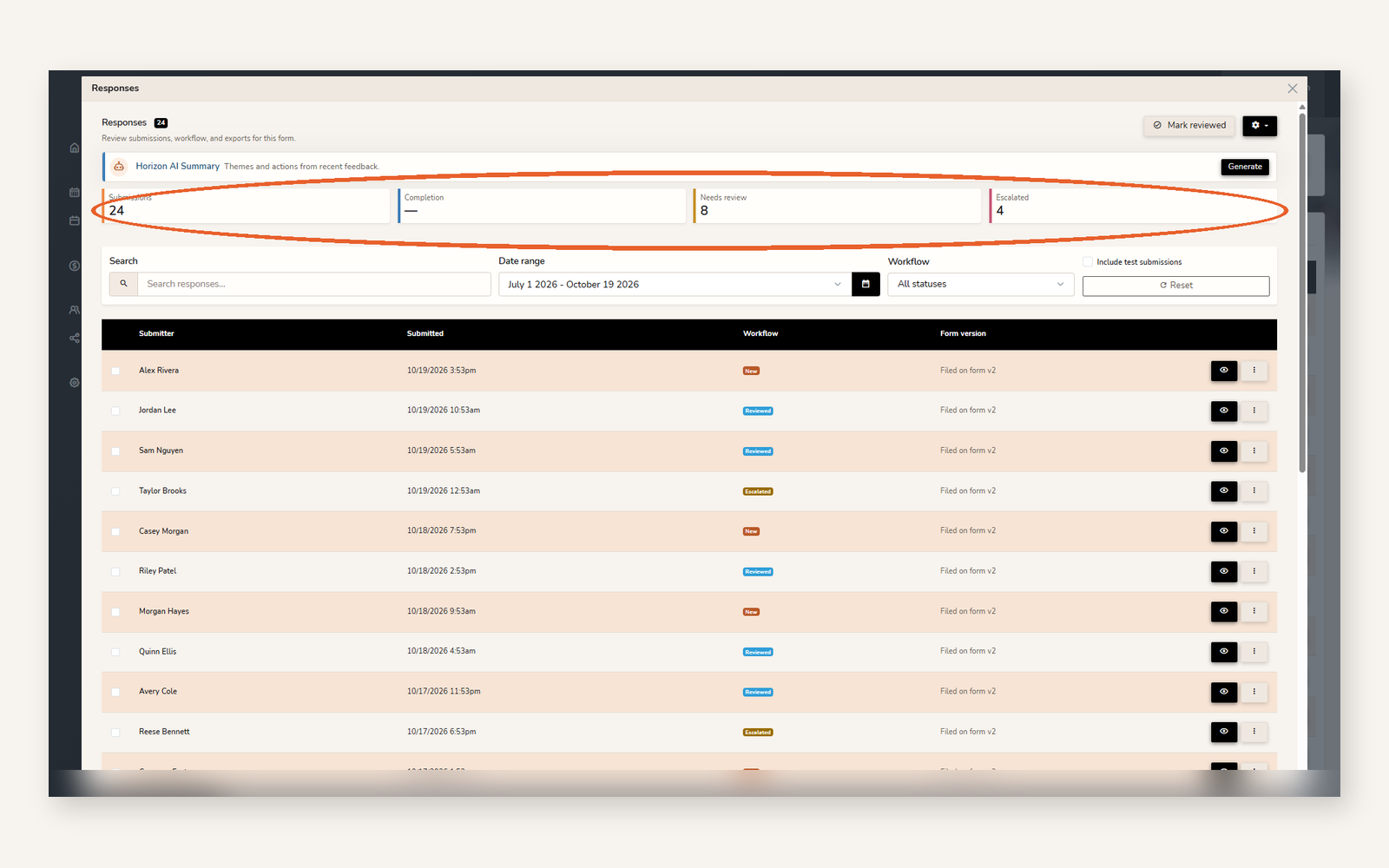Image resolution: width=1389 pixels, height=868 pixels.
Task: Click the Horizon AI robot icon
Action: coord(119,167)
